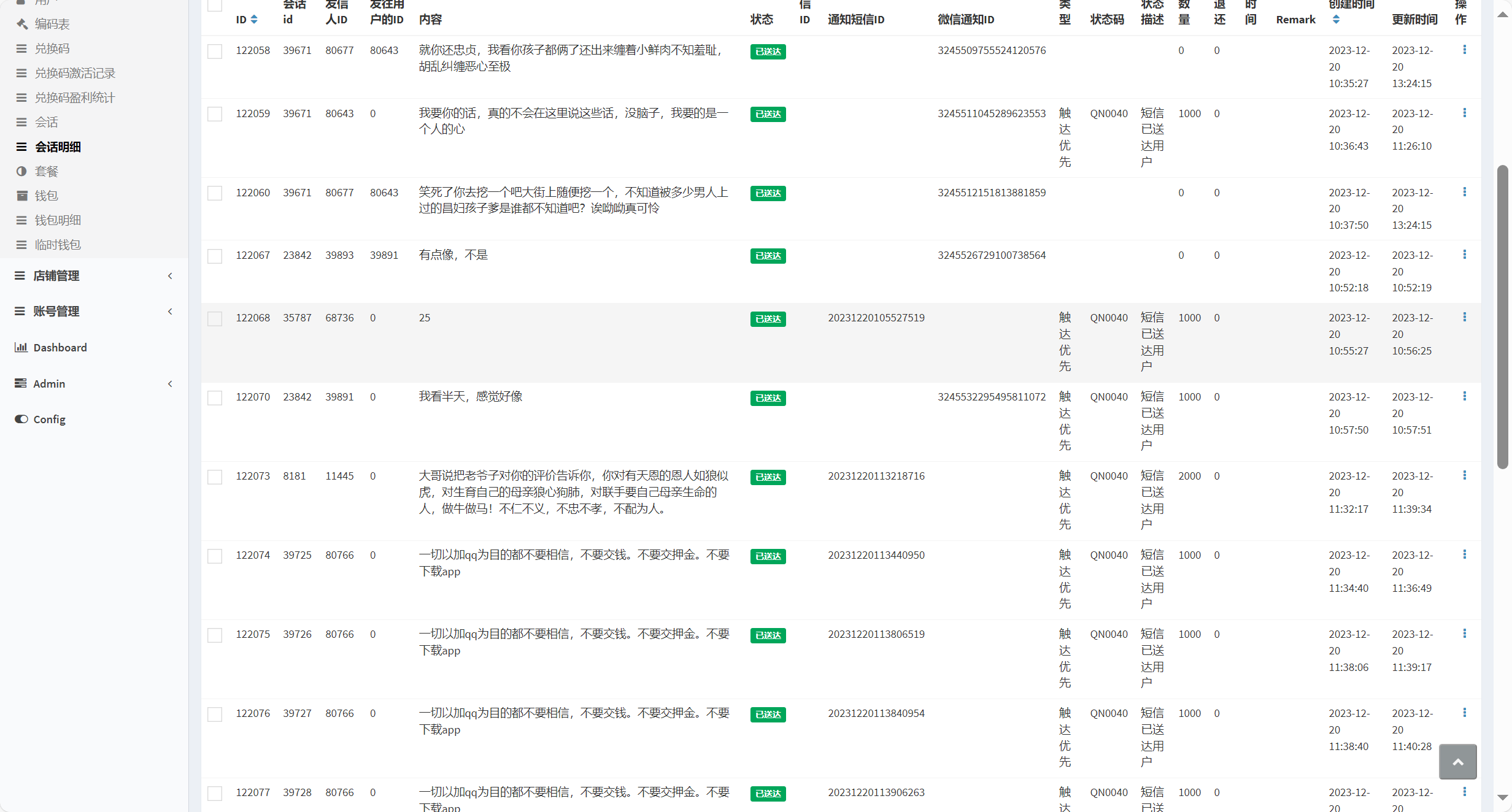Image resolution: width=1512 pixels, height=812 pixels.
Task: Click the vertical page scrollbar thumb
Action: pos(1502,316)
